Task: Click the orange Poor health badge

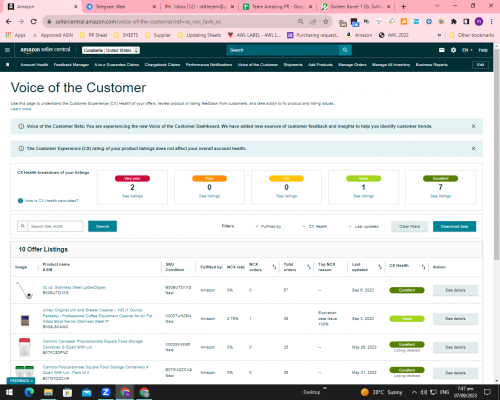Action: pos(209,179)
